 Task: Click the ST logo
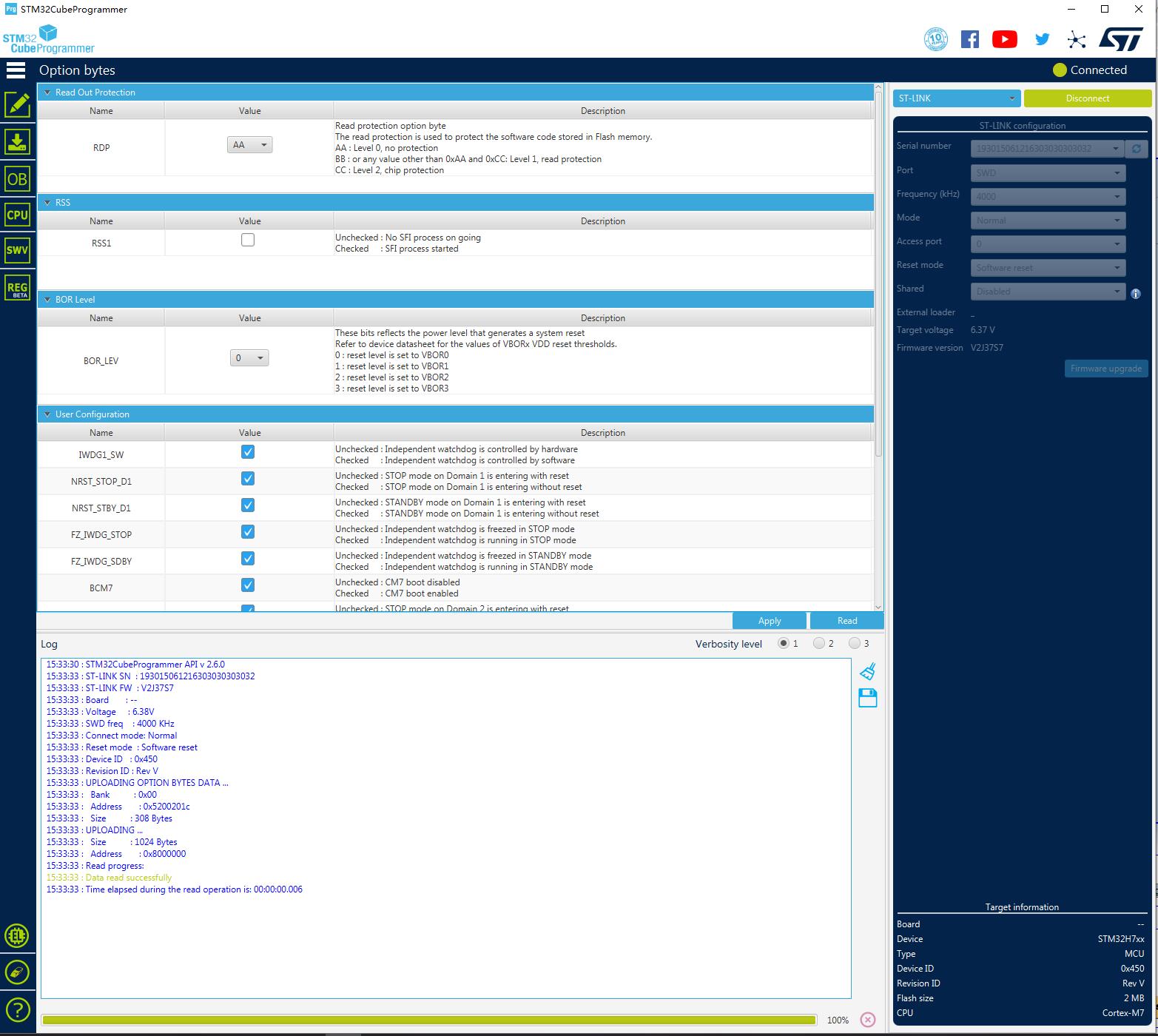tap(1121, 39)
